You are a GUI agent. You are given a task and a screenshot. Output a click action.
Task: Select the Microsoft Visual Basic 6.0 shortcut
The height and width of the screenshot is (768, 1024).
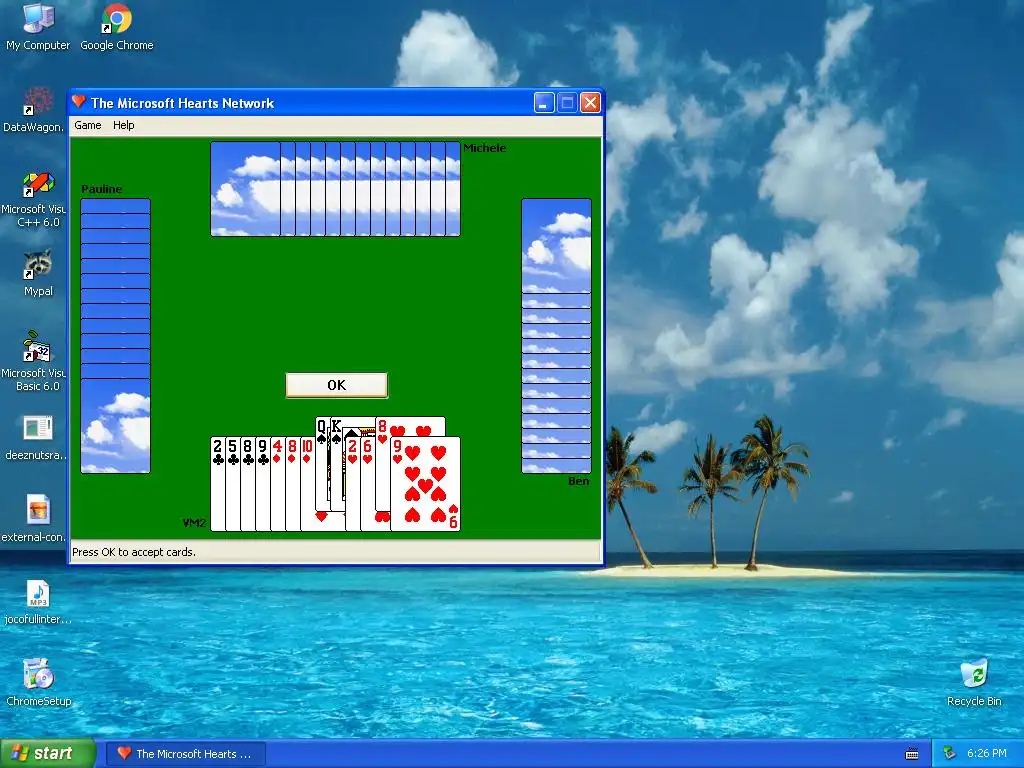(x=34, y=361)
